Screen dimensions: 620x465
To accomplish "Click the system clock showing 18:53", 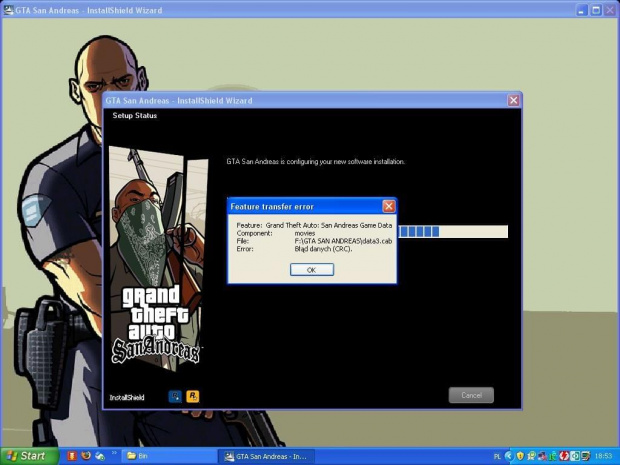I will pos(603,456).
